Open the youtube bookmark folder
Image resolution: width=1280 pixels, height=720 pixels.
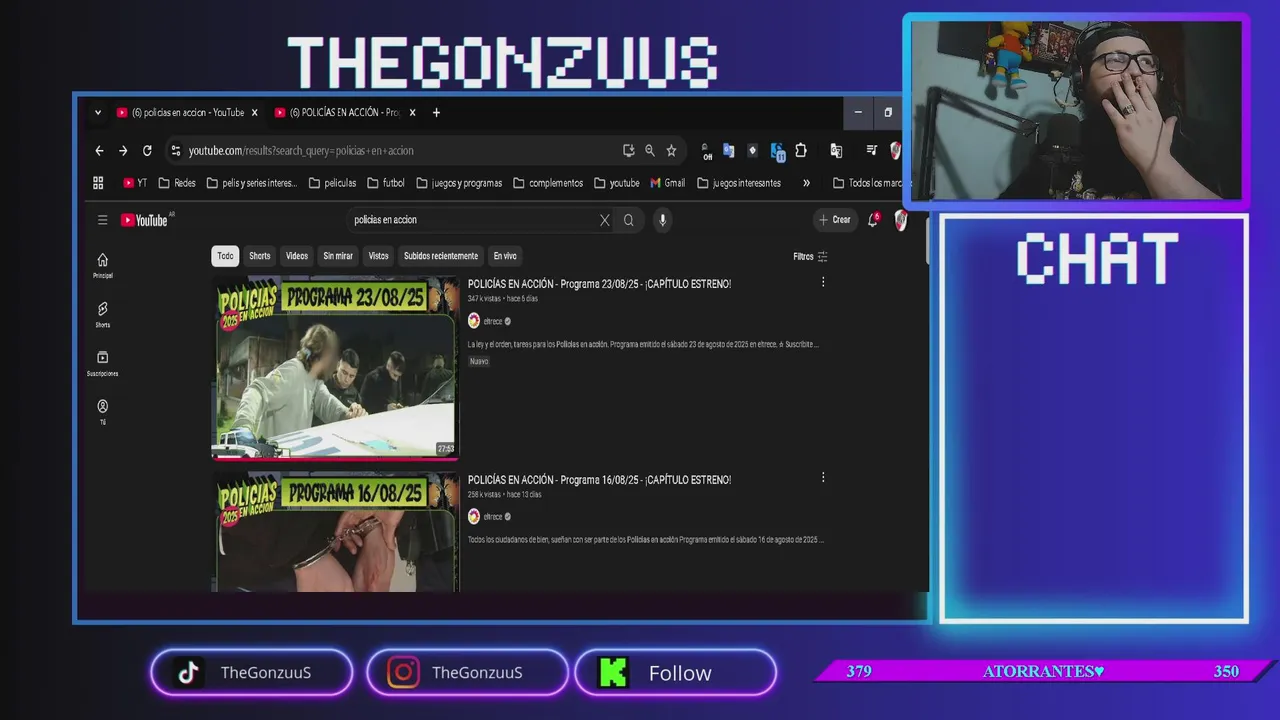coord(617,183)
